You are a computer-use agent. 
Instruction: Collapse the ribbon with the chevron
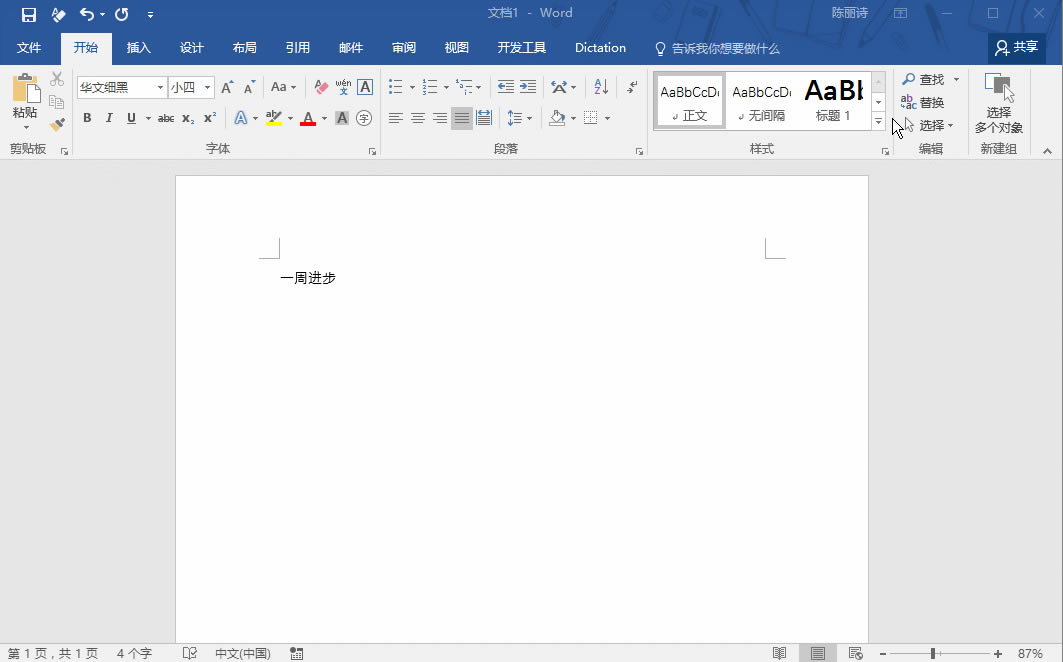pyautogui.click(x=1047, y=151)
